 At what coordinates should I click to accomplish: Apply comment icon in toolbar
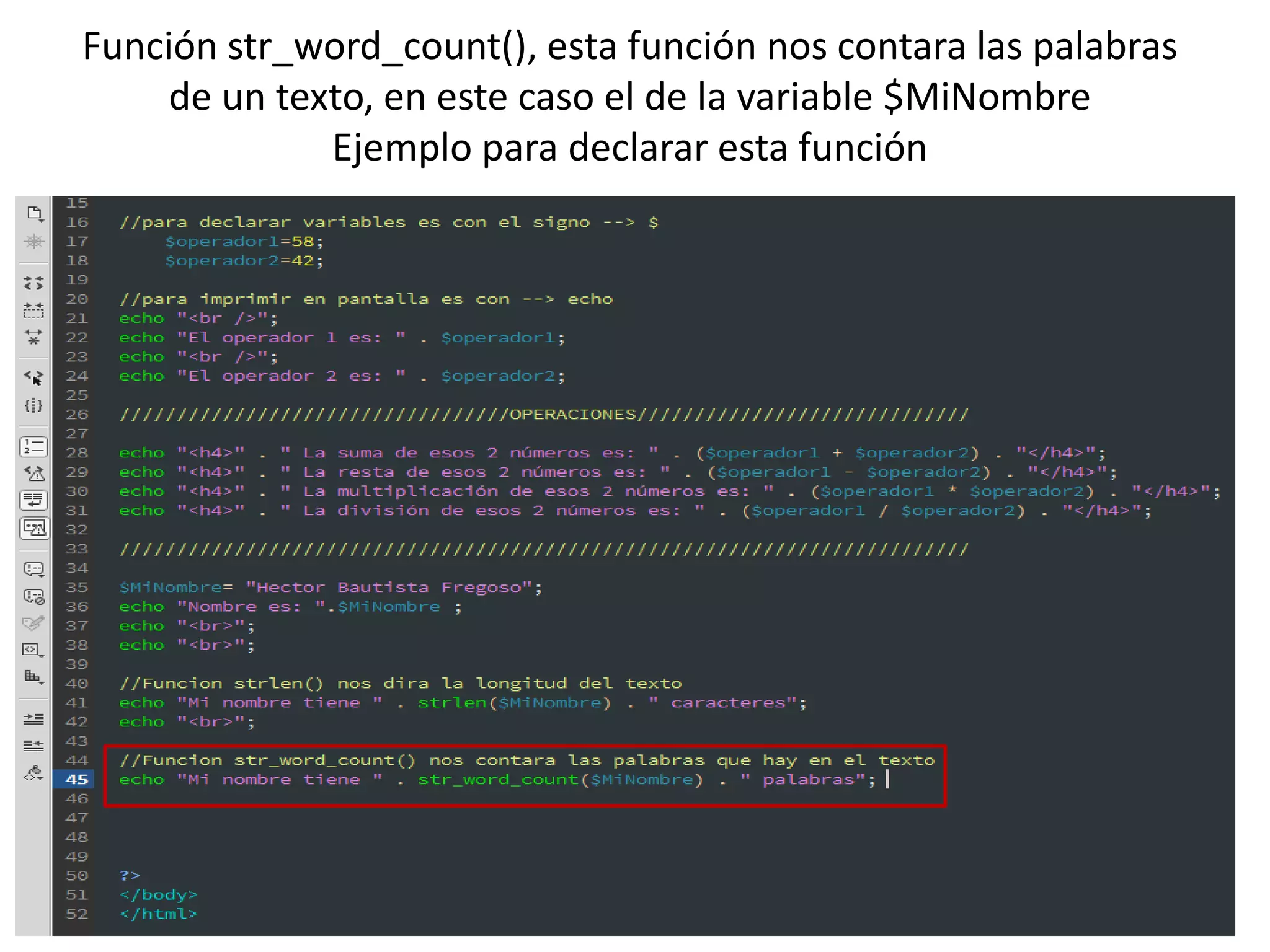coord(34,569)
